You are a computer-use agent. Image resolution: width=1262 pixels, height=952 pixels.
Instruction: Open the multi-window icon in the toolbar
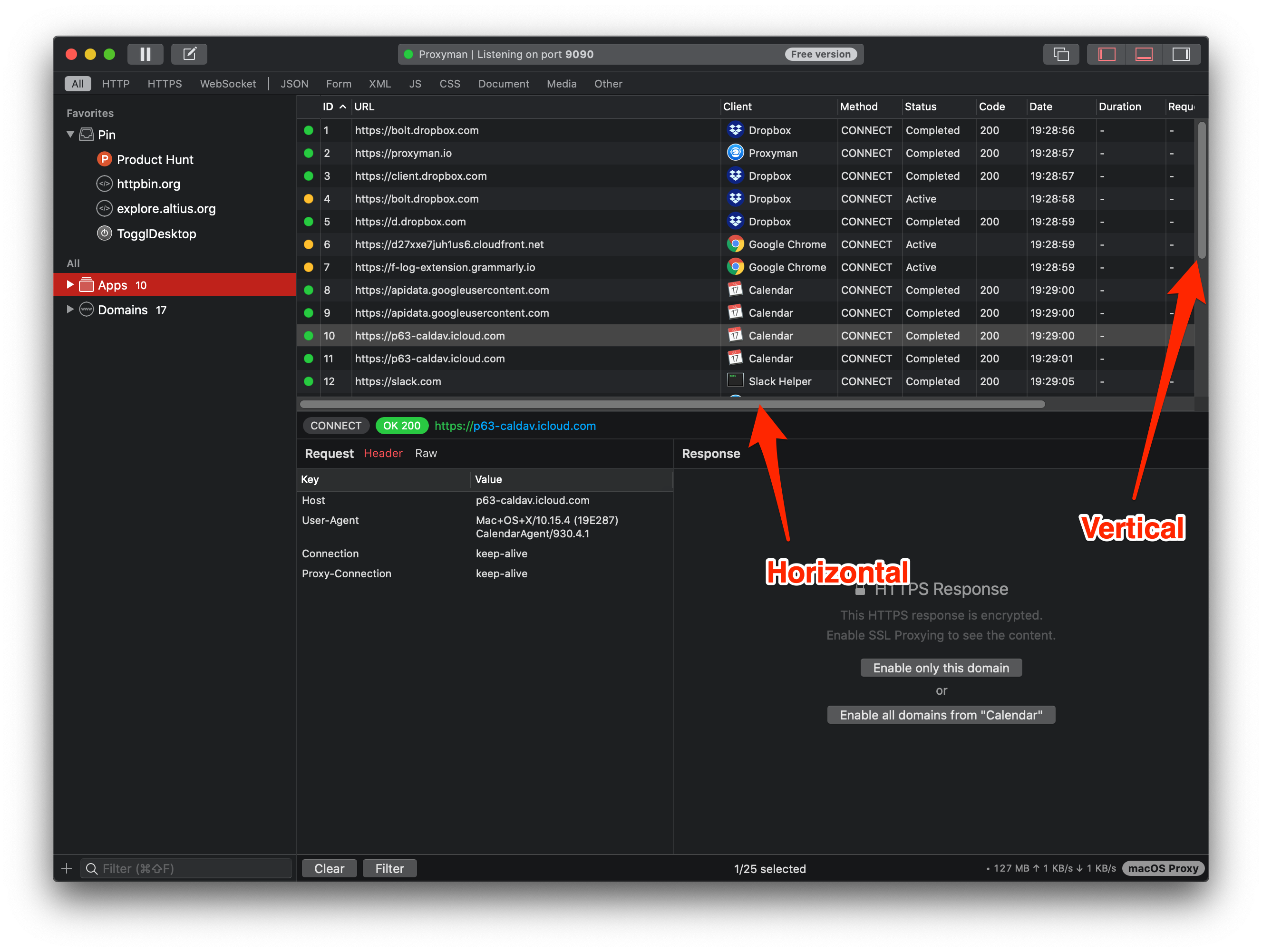click(1060, 54)
